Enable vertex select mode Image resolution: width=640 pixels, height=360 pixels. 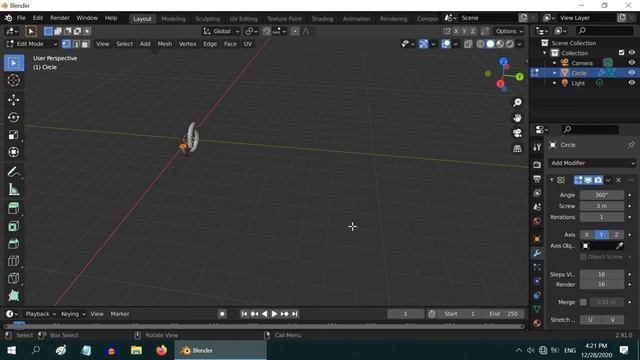66,44
